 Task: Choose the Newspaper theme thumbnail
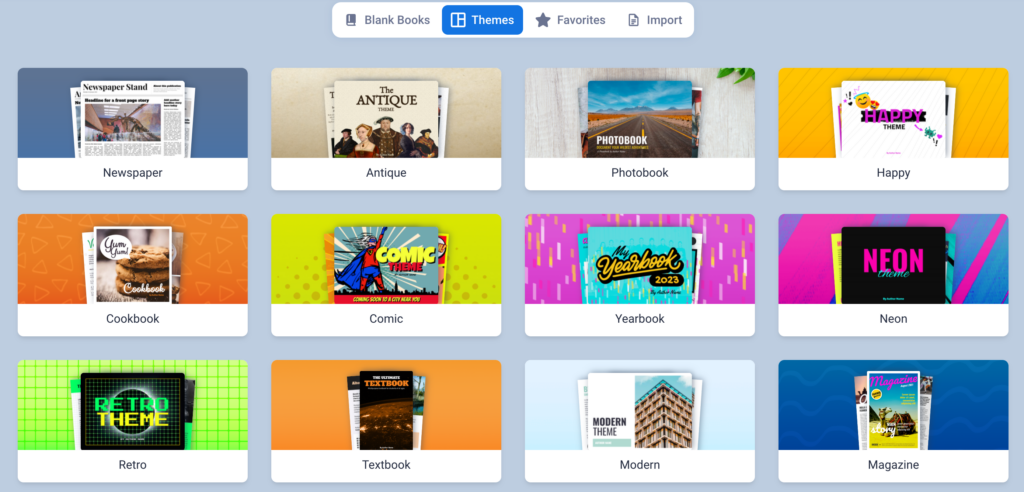(x=133, y=113)
